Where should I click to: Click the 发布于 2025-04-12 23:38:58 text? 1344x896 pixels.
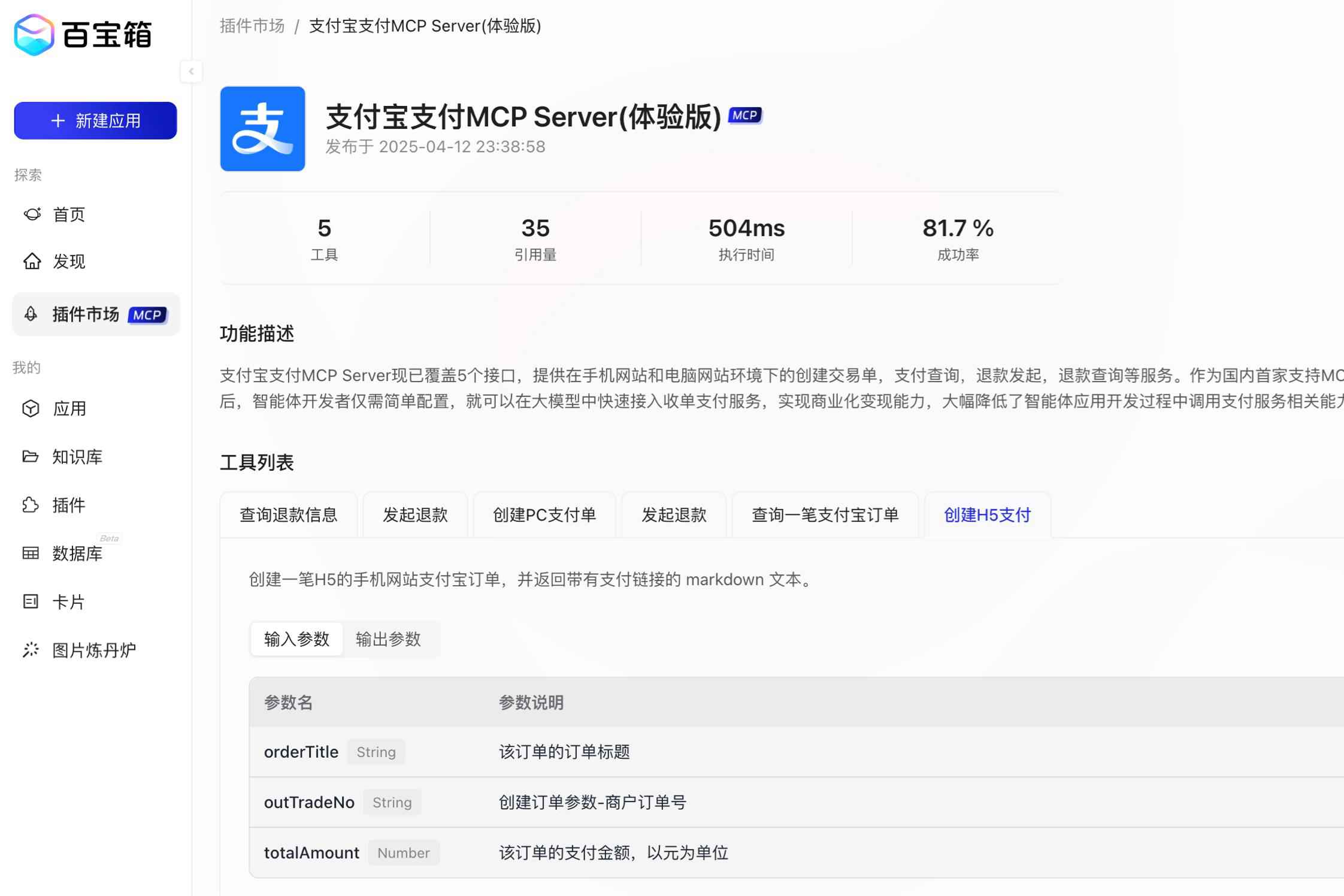tap(435, 147)
